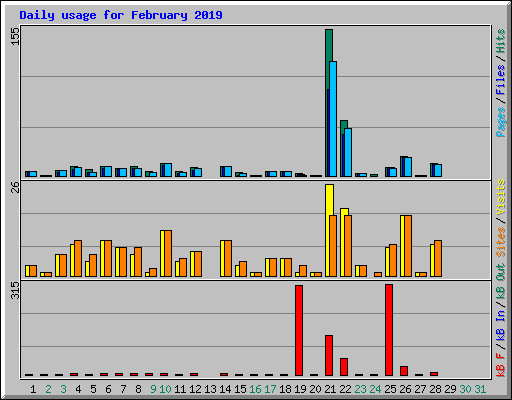Image resolution: width=512 pixels, height=400 pixels.
Task: Click green day label "30"
Action: [465, 389]
